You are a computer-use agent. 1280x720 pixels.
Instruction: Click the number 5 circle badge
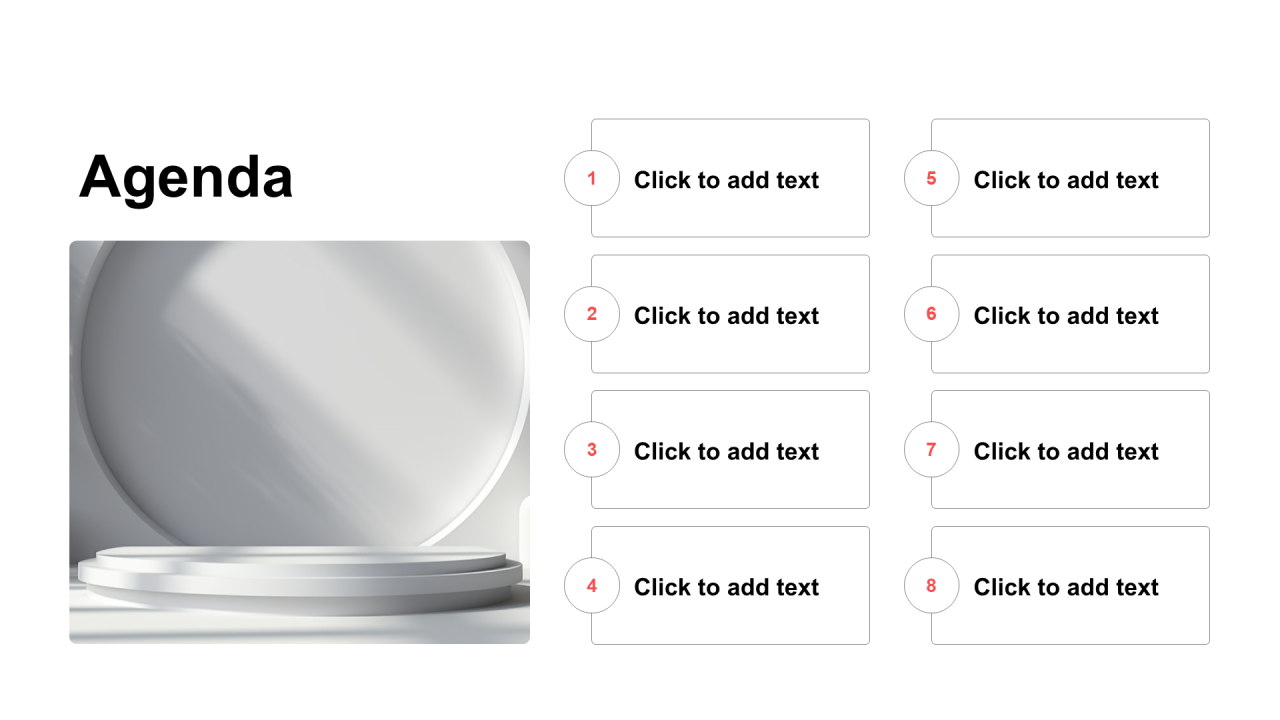coord(932,178)
